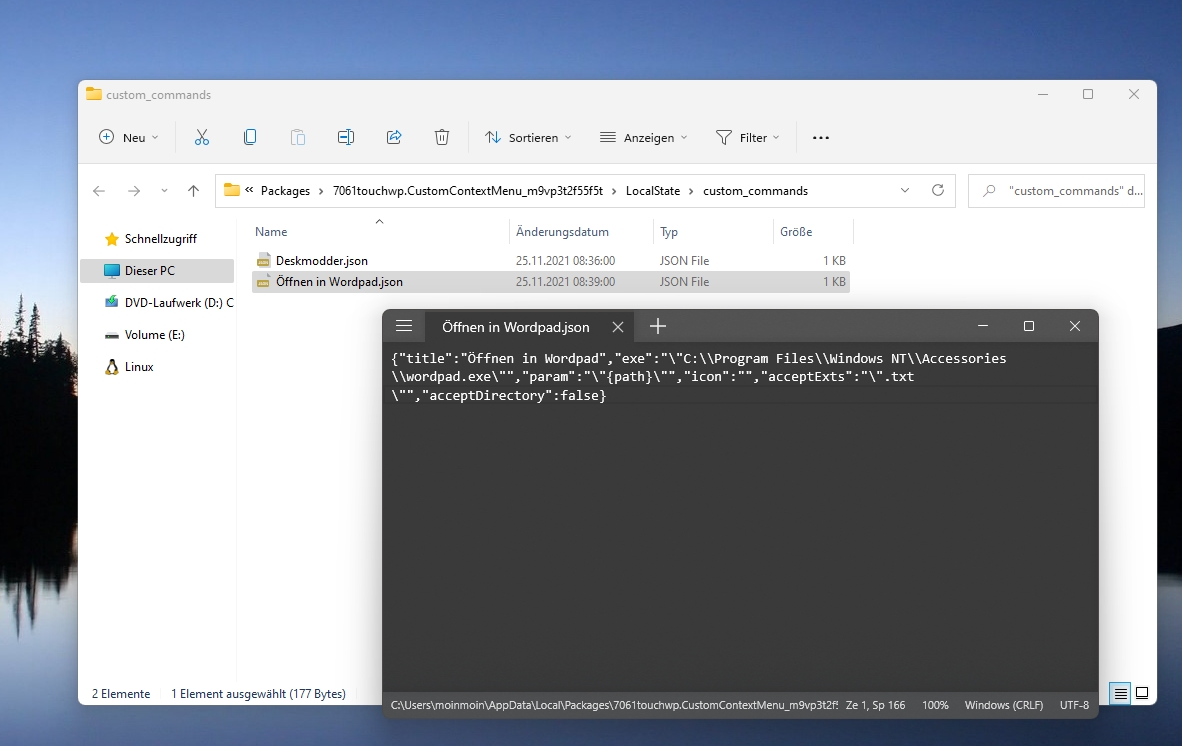Click the custom_commands breadcrumb segment
The height and width of the screenshot is (746, 1182).
pos(755,191)
